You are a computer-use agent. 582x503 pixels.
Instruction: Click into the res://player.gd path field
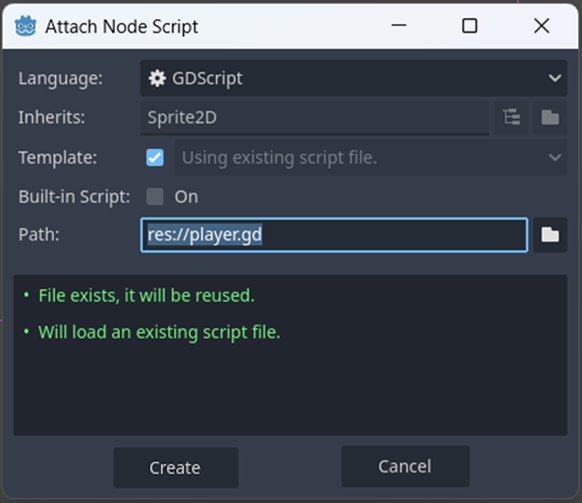click(334, 235)
